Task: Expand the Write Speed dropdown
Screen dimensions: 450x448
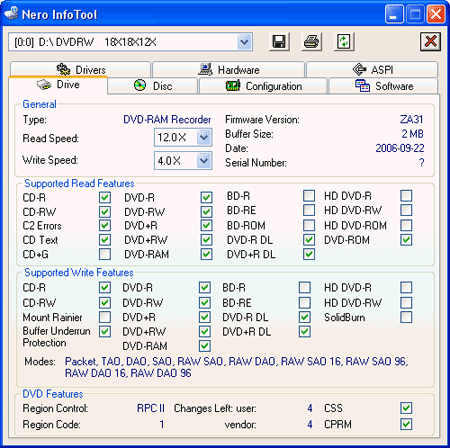Action: click(x=203, y=161)
